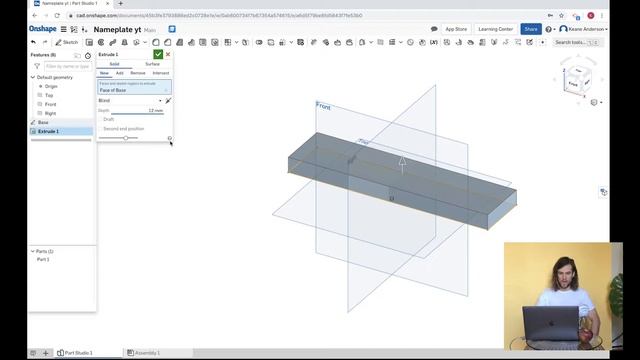Open the Linear pattern dropdown arrow
This screenshot has height=360, width=640.
[x=236, y=42]
